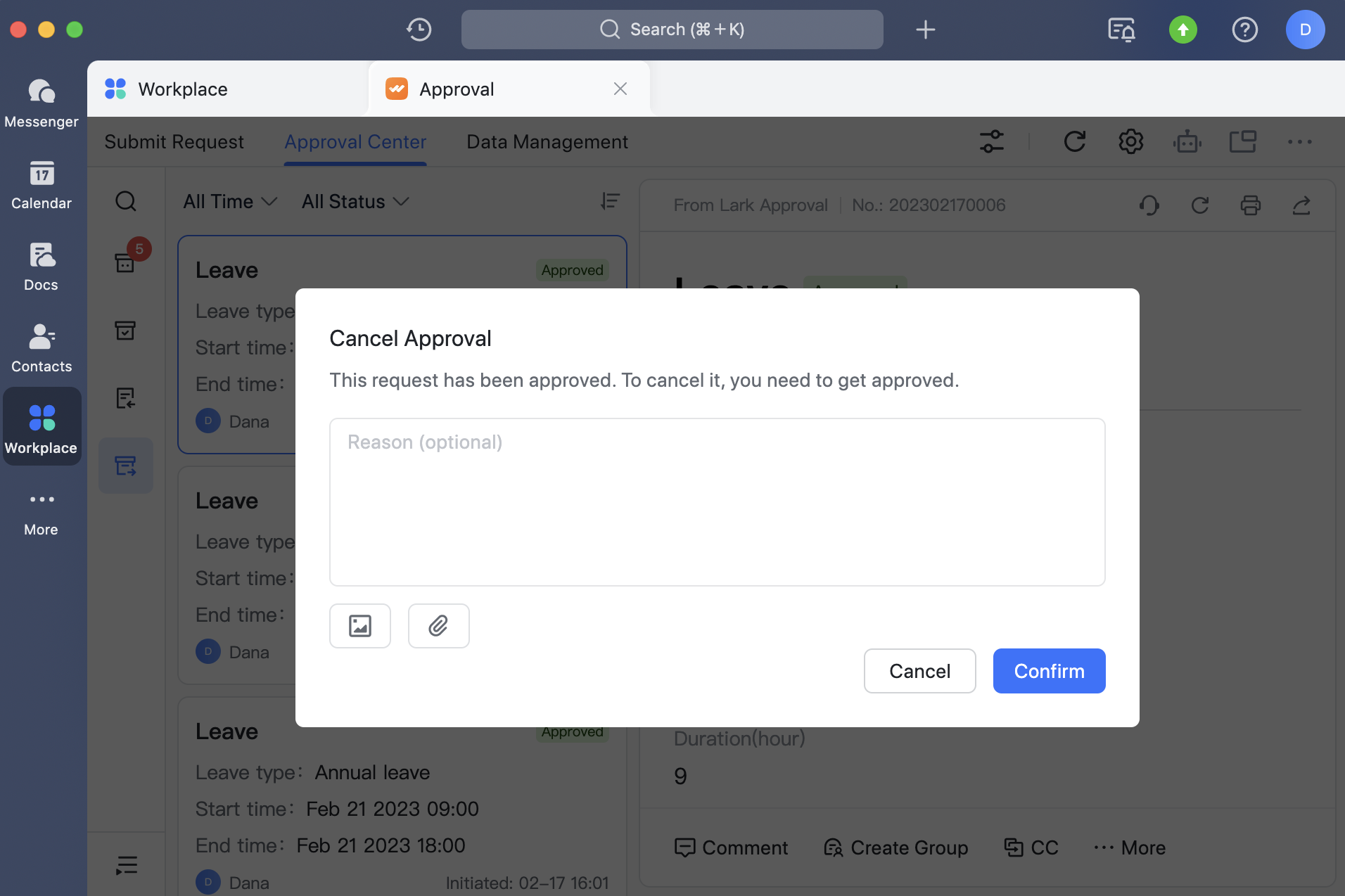The width and height of the screenshot is (1345, 896).
Task: Select the print icon on the approval detail
Action: pos(1251,205)
